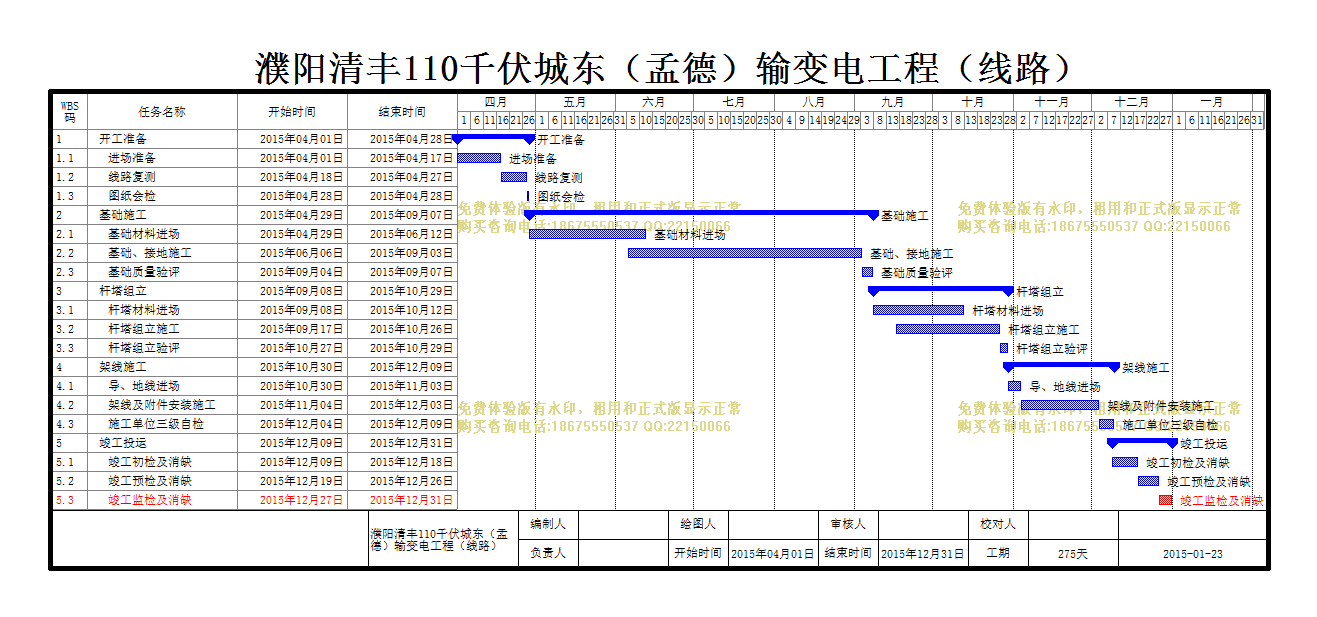Select task name cell 杆塔组立施工 in table
The height and width of the screenshot is (617, 1317).
point(162,329)
